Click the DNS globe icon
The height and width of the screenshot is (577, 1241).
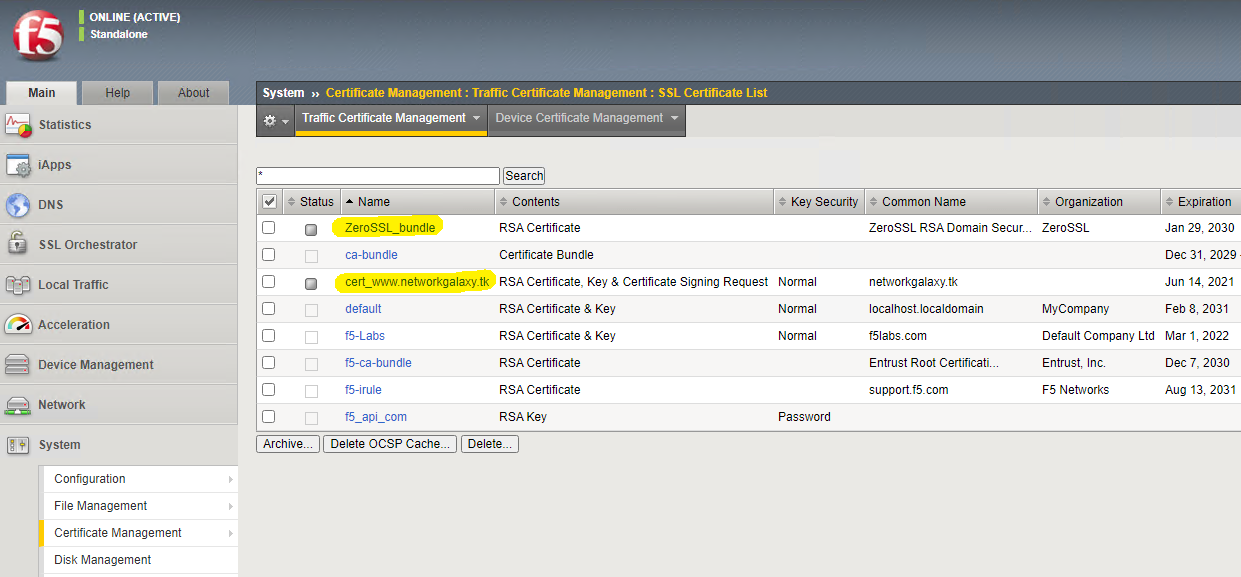click(18, 205)
